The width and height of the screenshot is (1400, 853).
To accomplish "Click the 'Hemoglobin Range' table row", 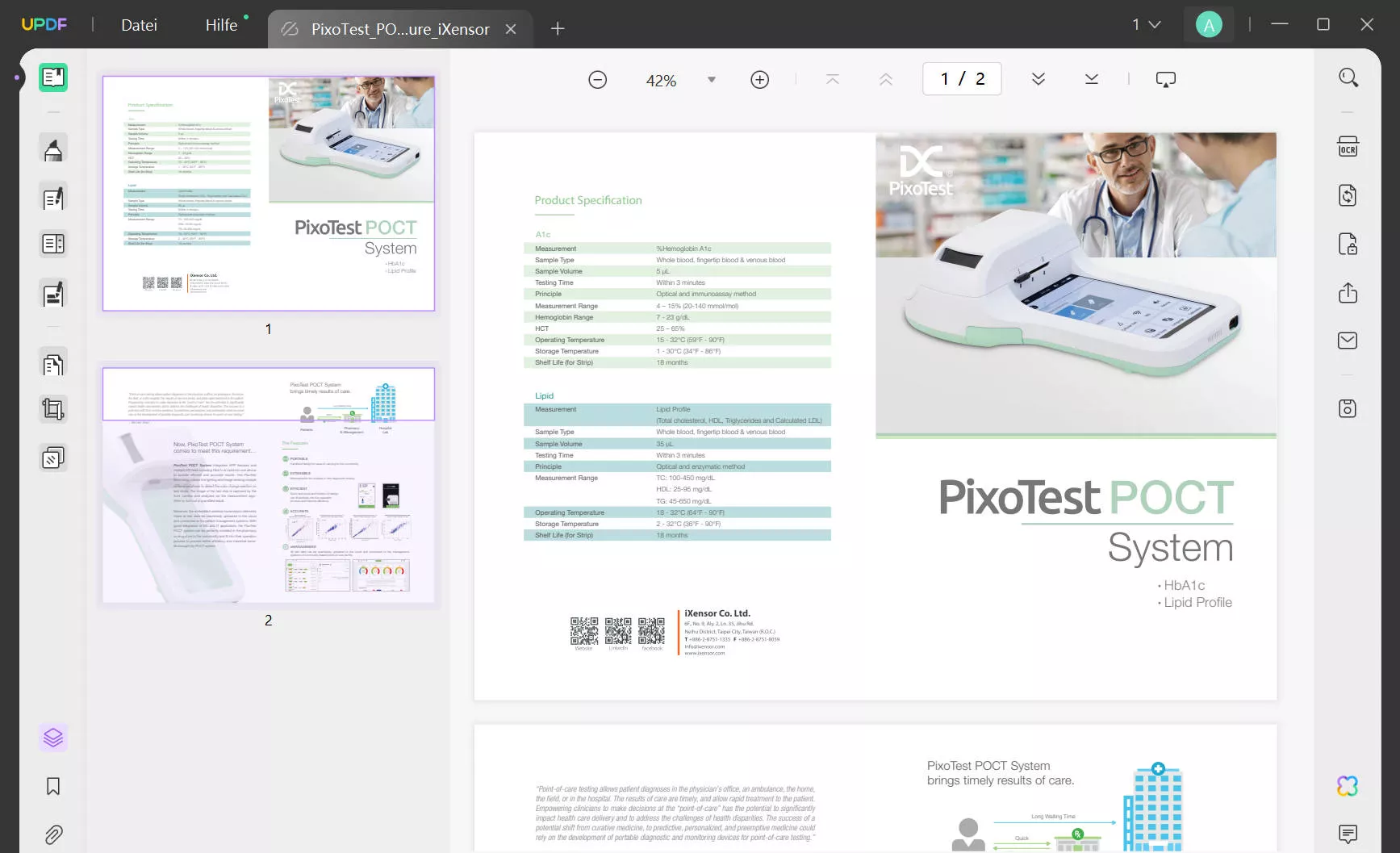I will point(677,317).
